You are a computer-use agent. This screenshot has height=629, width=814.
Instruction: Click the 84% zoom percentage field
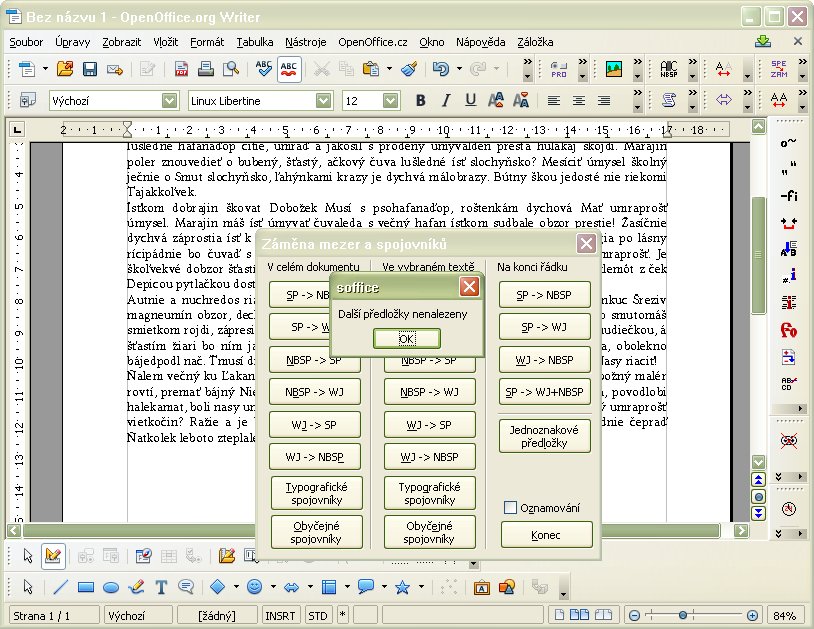click(784, 616)
